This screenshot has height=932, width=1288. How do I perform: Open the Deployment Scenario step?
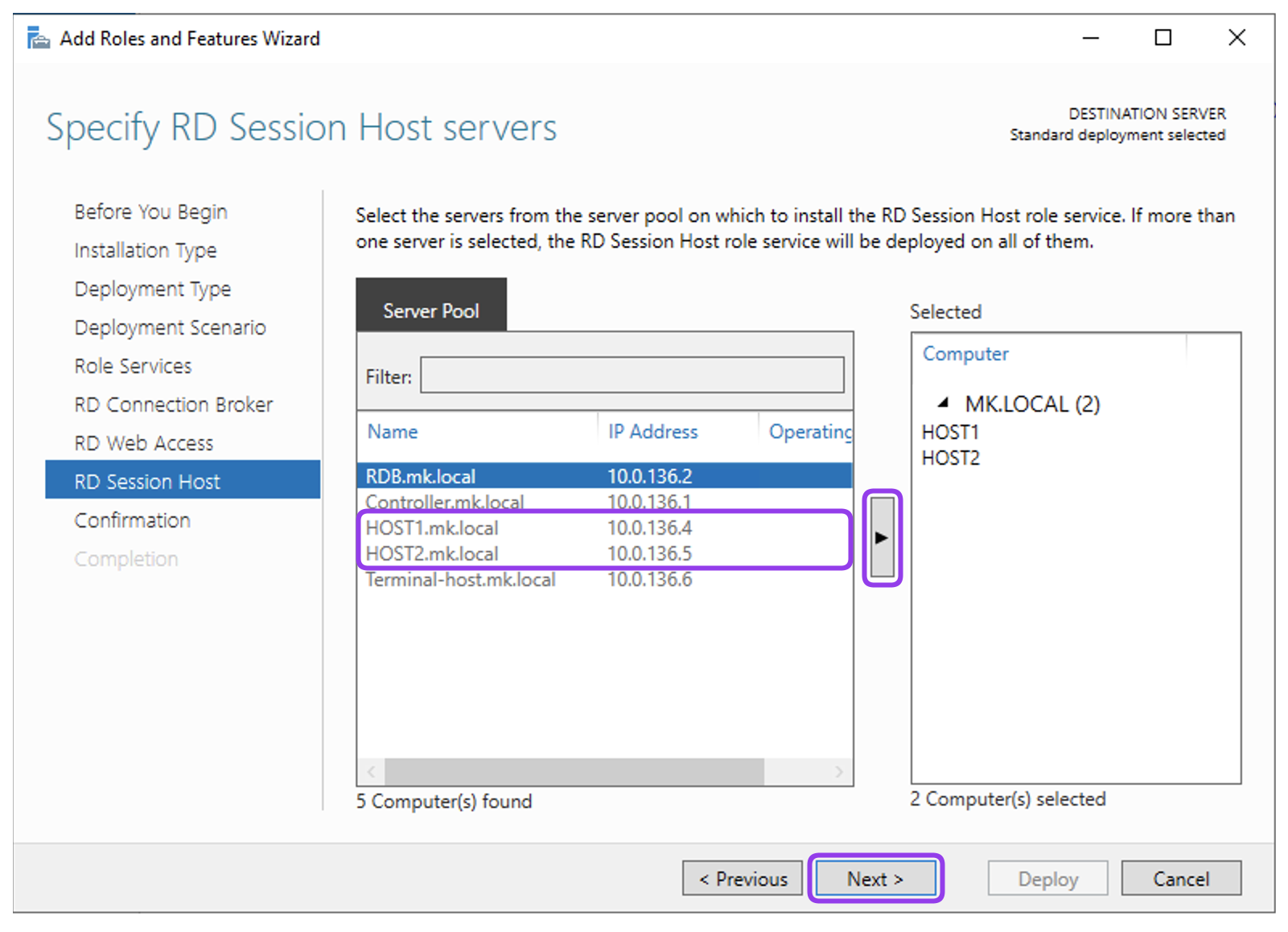pyautogui.click(x=170, y=327)
